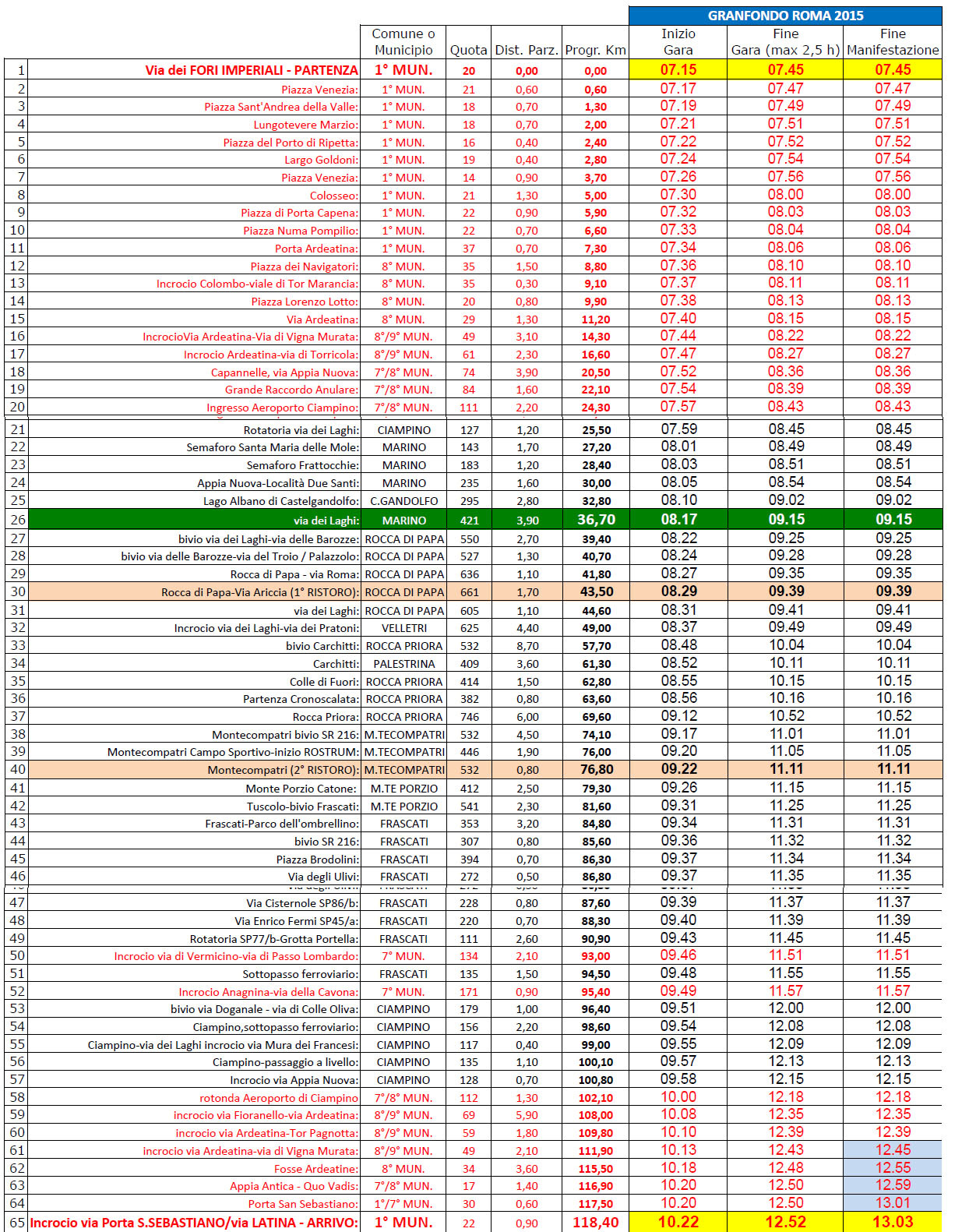969x1232 pixels.
Task: Select the Appia Antica - Quo Vadis cell
Action: pyautogui.click(x=294, y=1186)
